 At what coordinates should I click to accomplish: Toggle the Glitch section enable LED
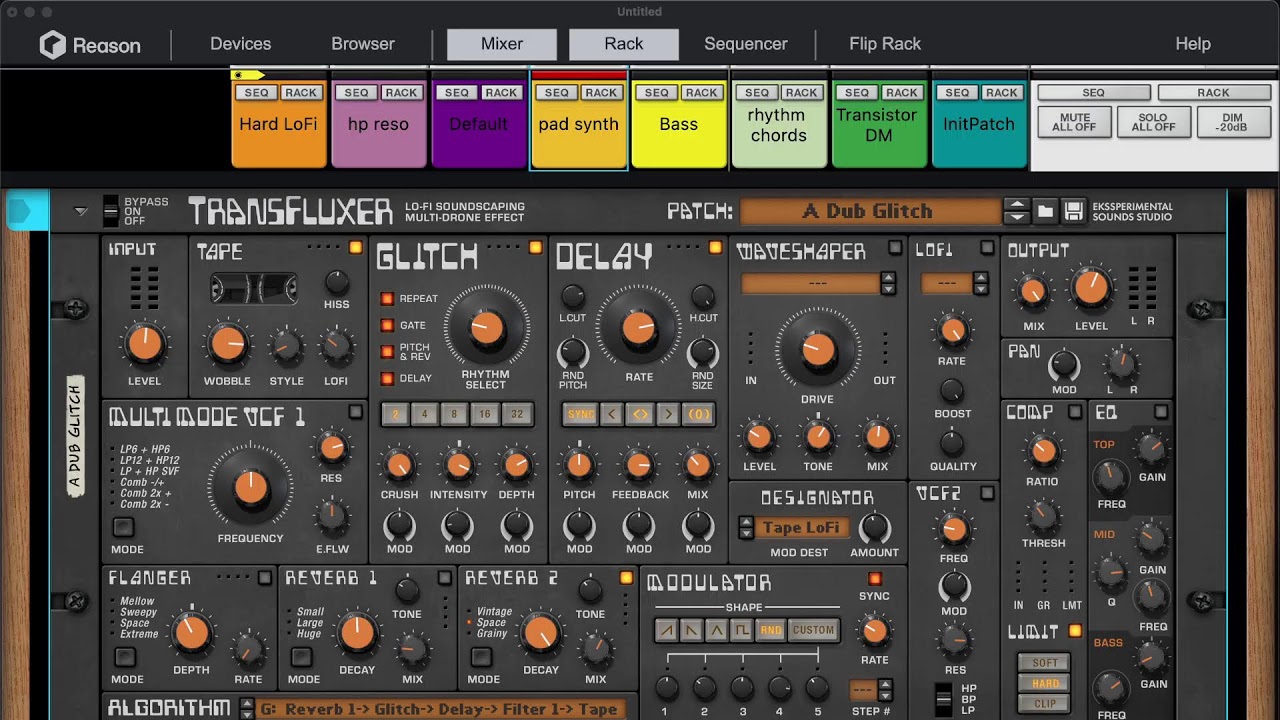(535, 247)
